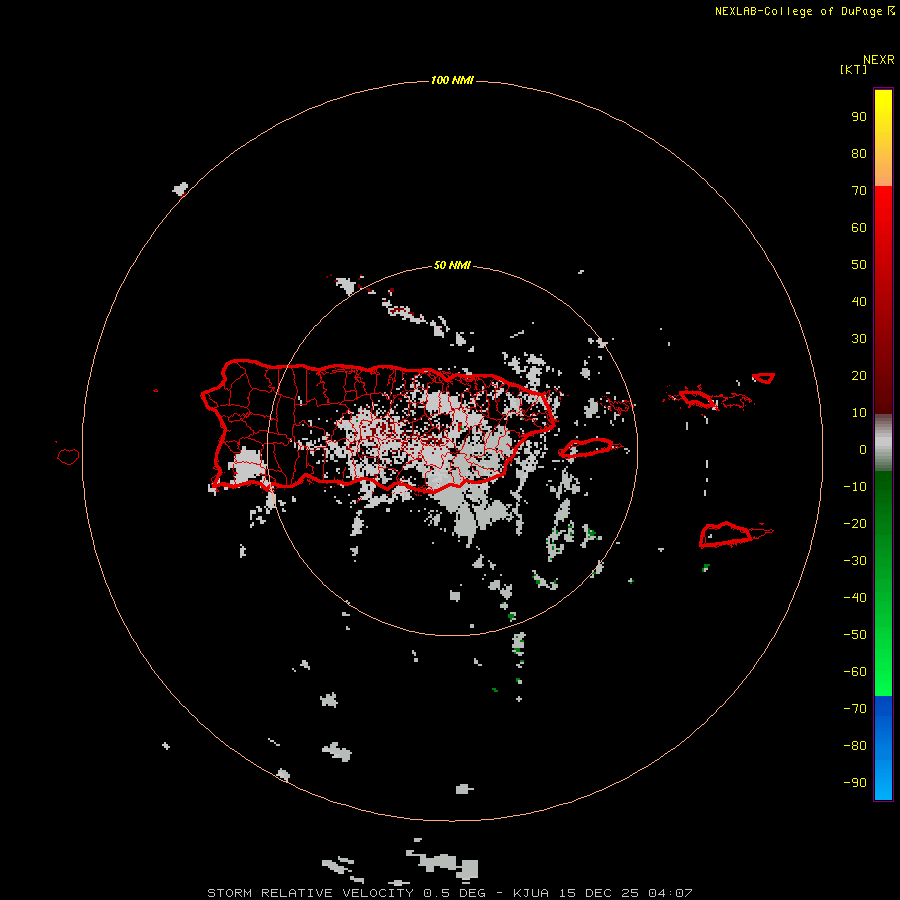The image size is (900, 900).
Task: Click the -10 knot scale label
Action: click(x=855, y=487)
